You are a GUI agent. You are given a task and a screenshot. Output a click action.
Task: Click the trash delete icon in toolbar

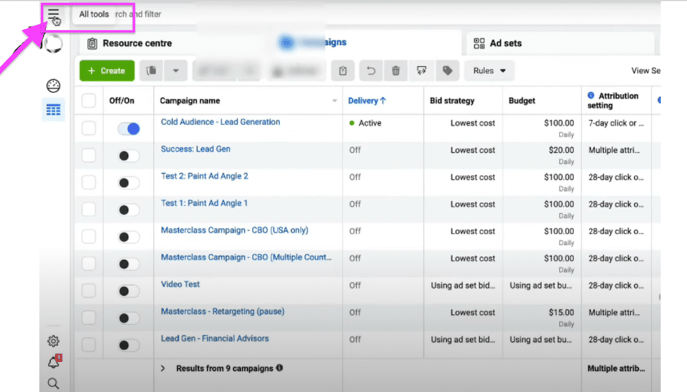click(x=396, y=71)
